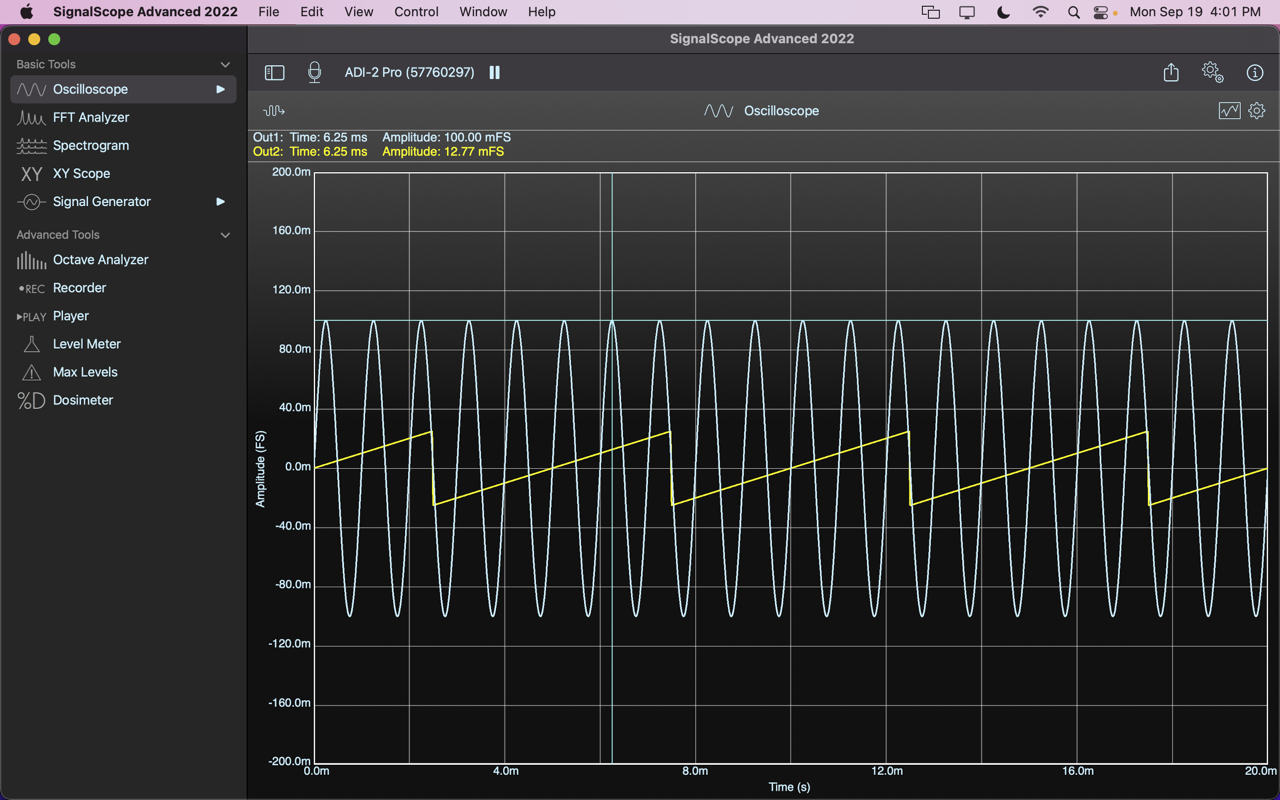Click the date and time display
1280x800 pixels.
pyautogui.click(x=1195, y=12)
